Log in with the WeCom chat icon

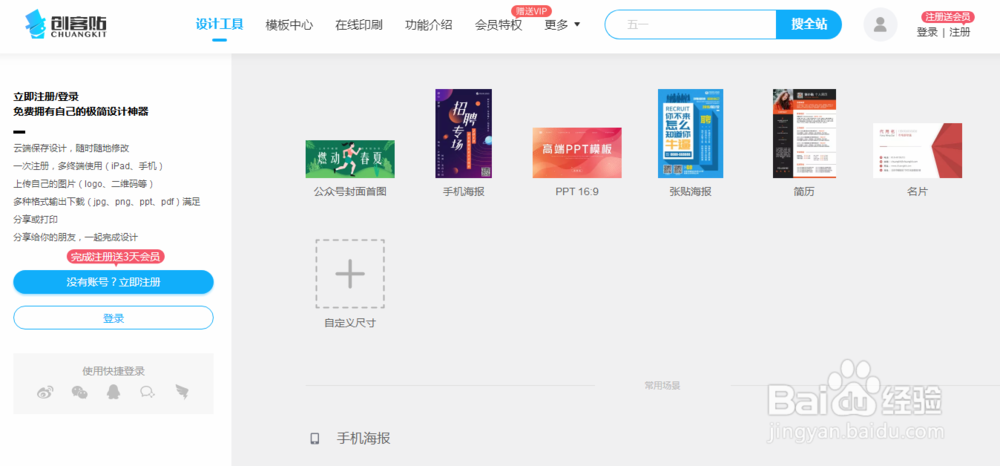[148, 392]
